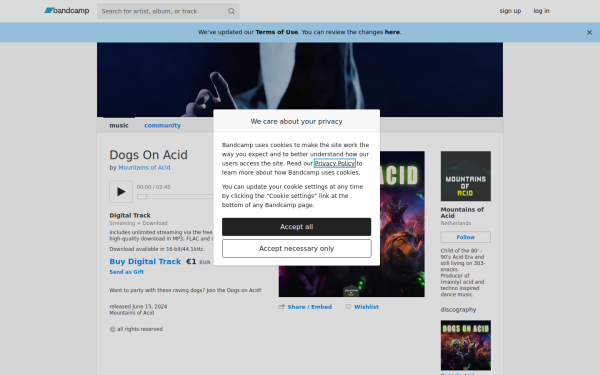
Task: Click the 'Digital Track' heading
Action: 130,215
